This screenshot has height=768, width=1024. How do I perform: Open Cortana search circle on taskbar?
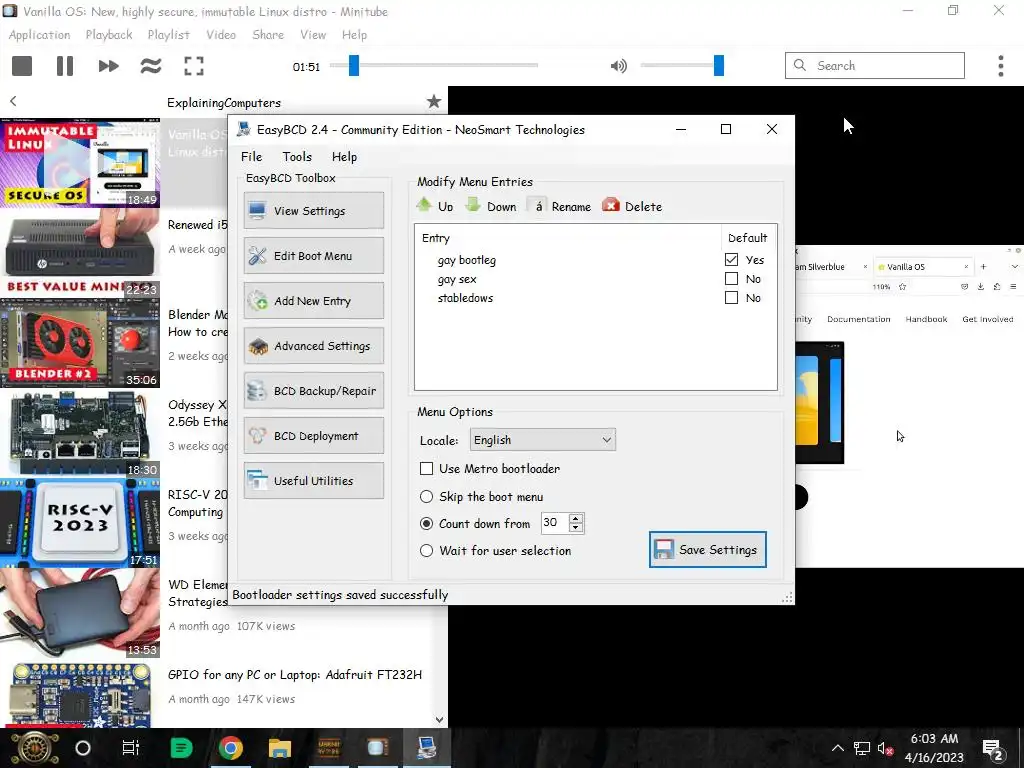pyautogui.click(x=83, y=748)
